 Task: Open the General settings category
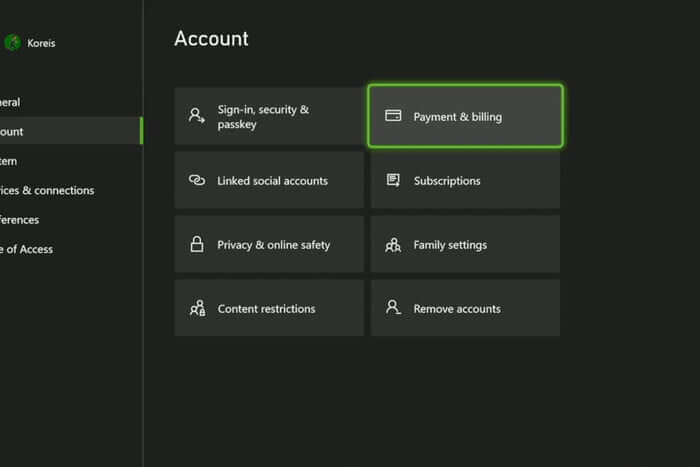pos(12,102)
